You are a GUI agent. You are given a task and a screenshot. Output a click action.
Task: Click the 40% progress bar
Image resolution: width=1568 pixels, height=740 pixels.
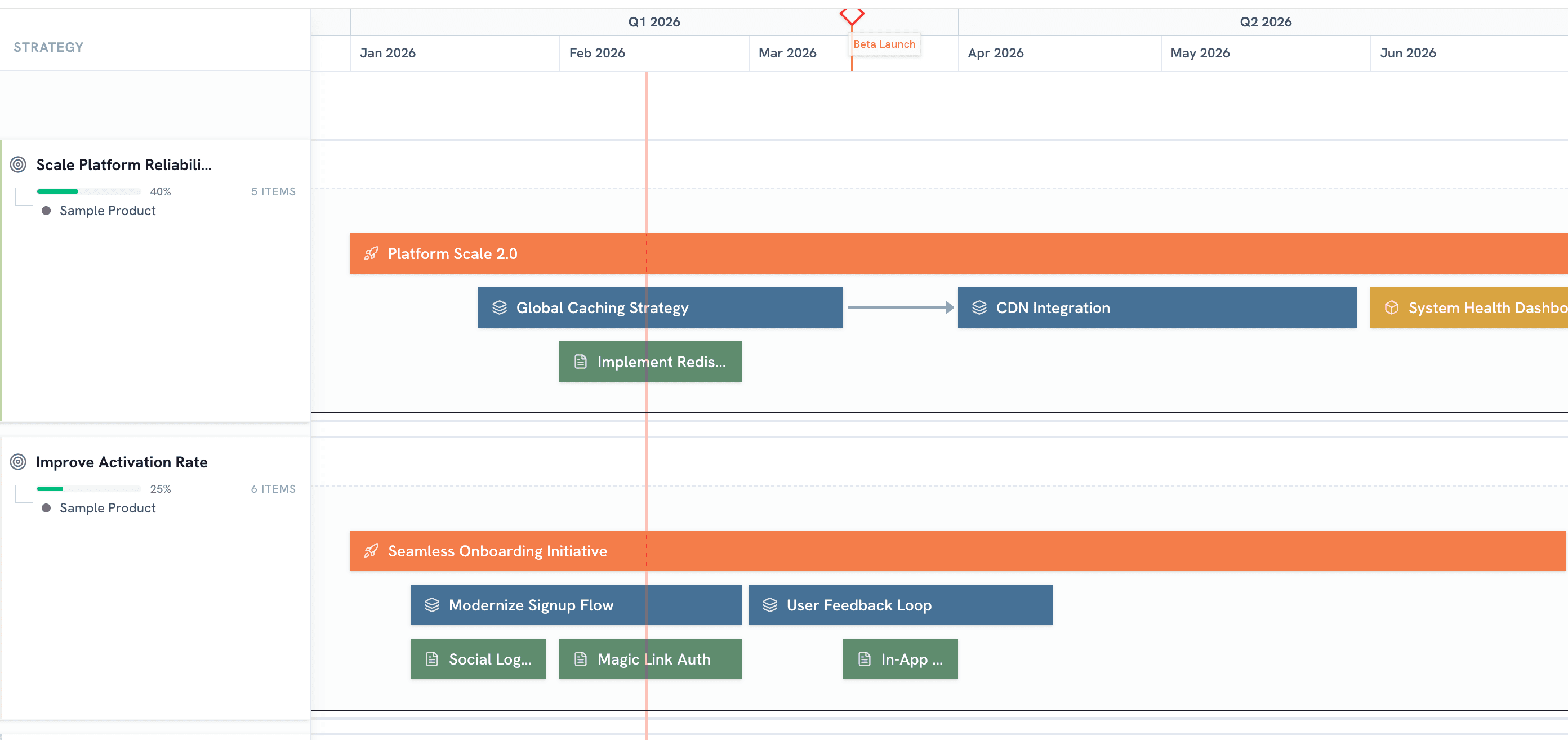88,190
